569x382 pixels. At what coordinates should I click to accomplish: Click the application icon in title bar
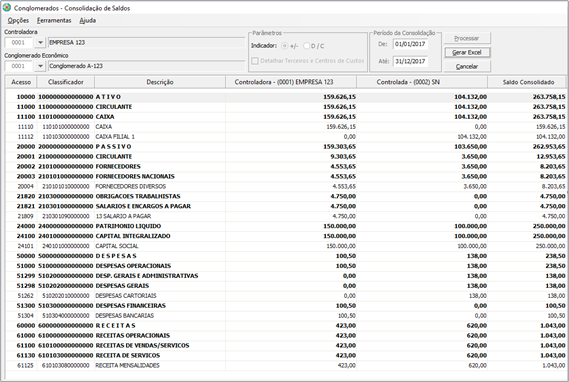(x=7, y=8)
